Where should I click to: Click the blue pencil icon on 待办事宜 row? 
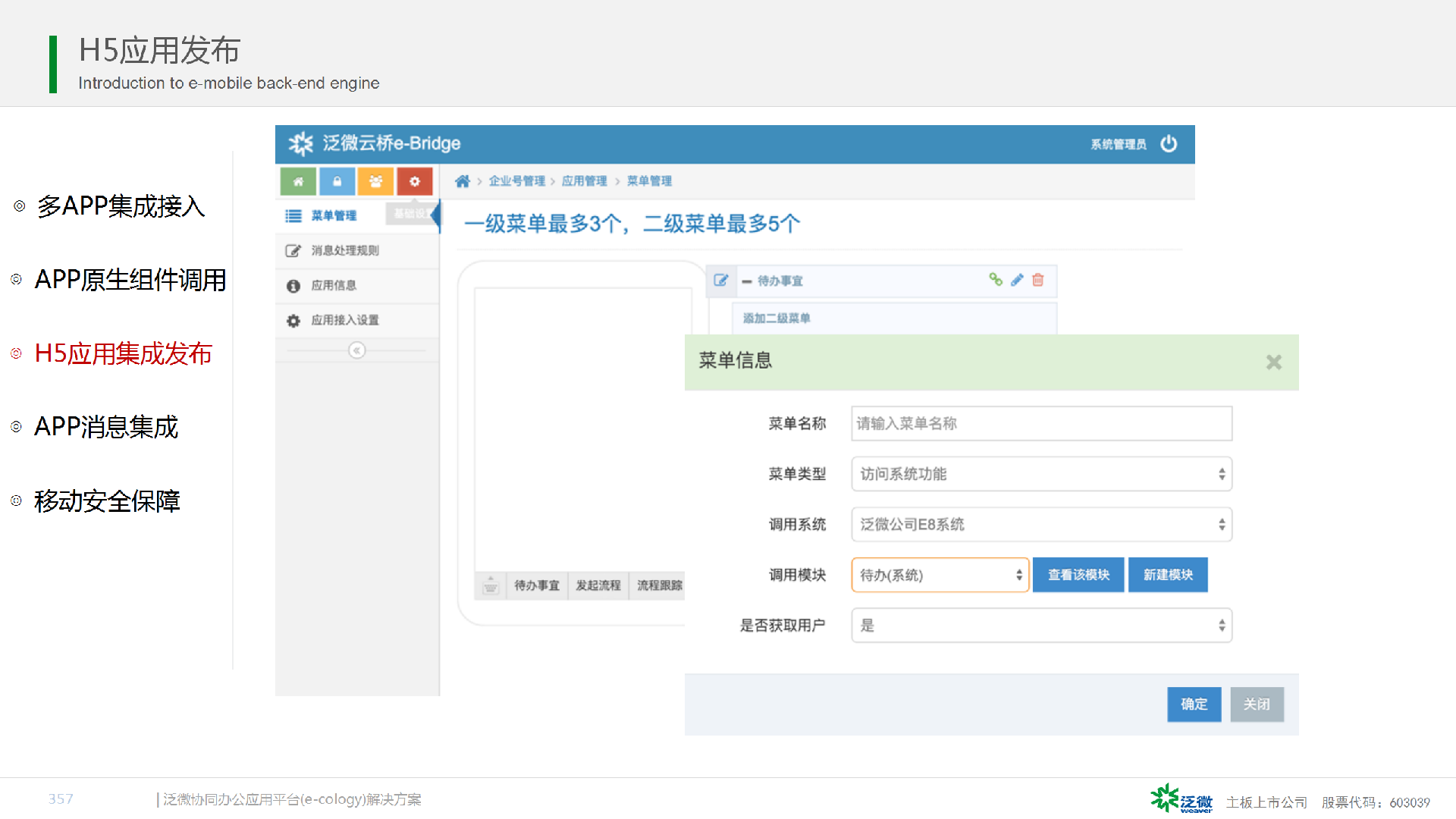[1017, 280]
